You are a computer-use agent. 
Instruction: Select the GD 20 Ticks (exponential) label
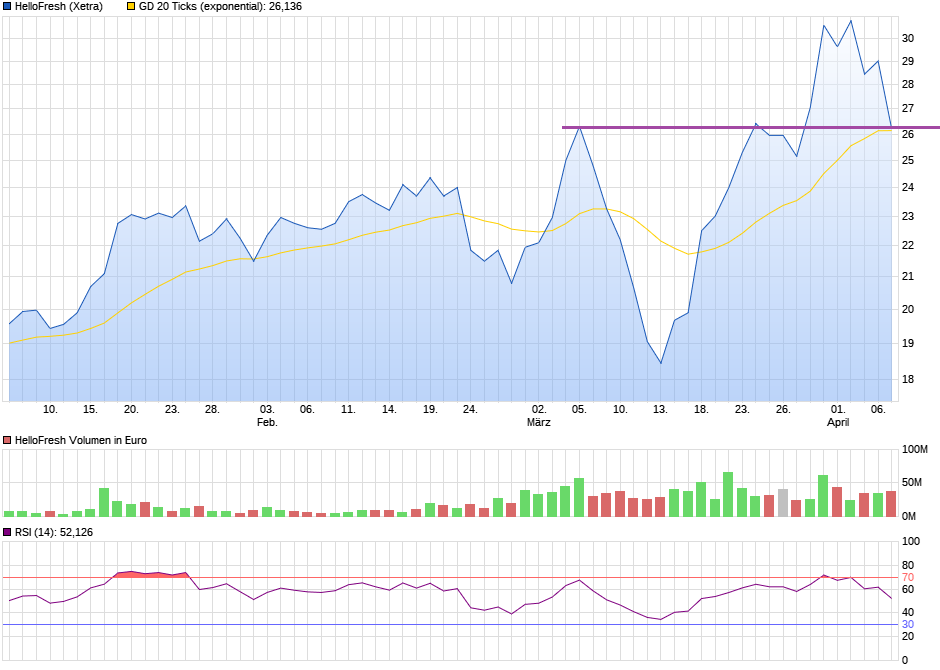[220, 7]
